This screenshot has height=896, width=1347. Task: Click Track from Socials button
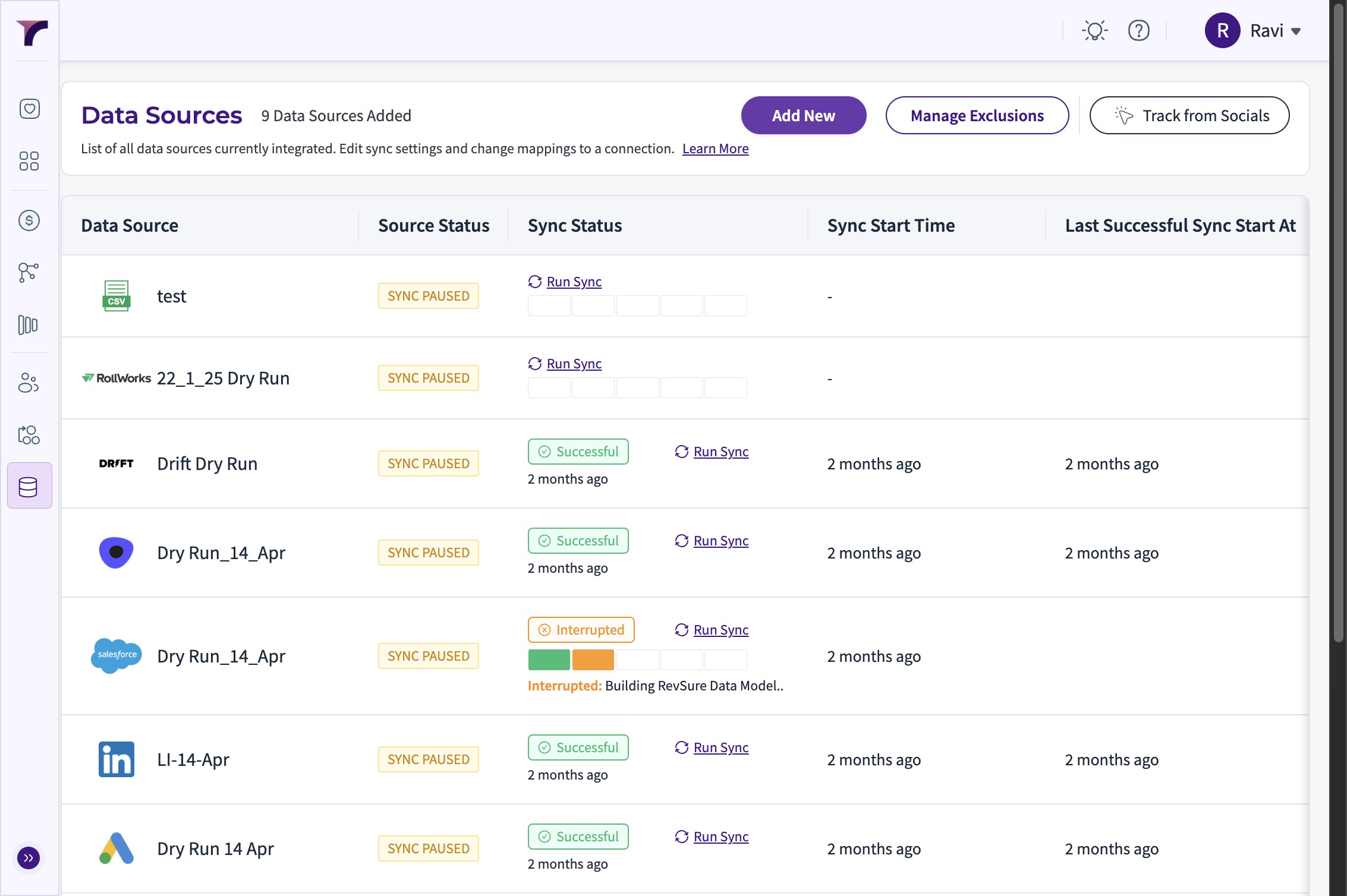point(1189,116)
